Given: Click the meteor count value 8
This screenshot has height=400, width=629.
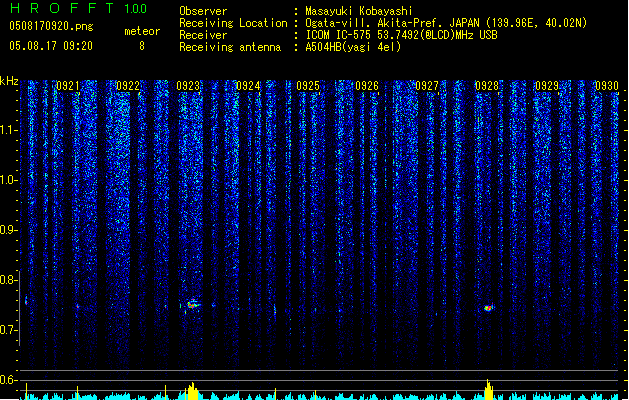Looking at the screenshot, I should (142, 46).
